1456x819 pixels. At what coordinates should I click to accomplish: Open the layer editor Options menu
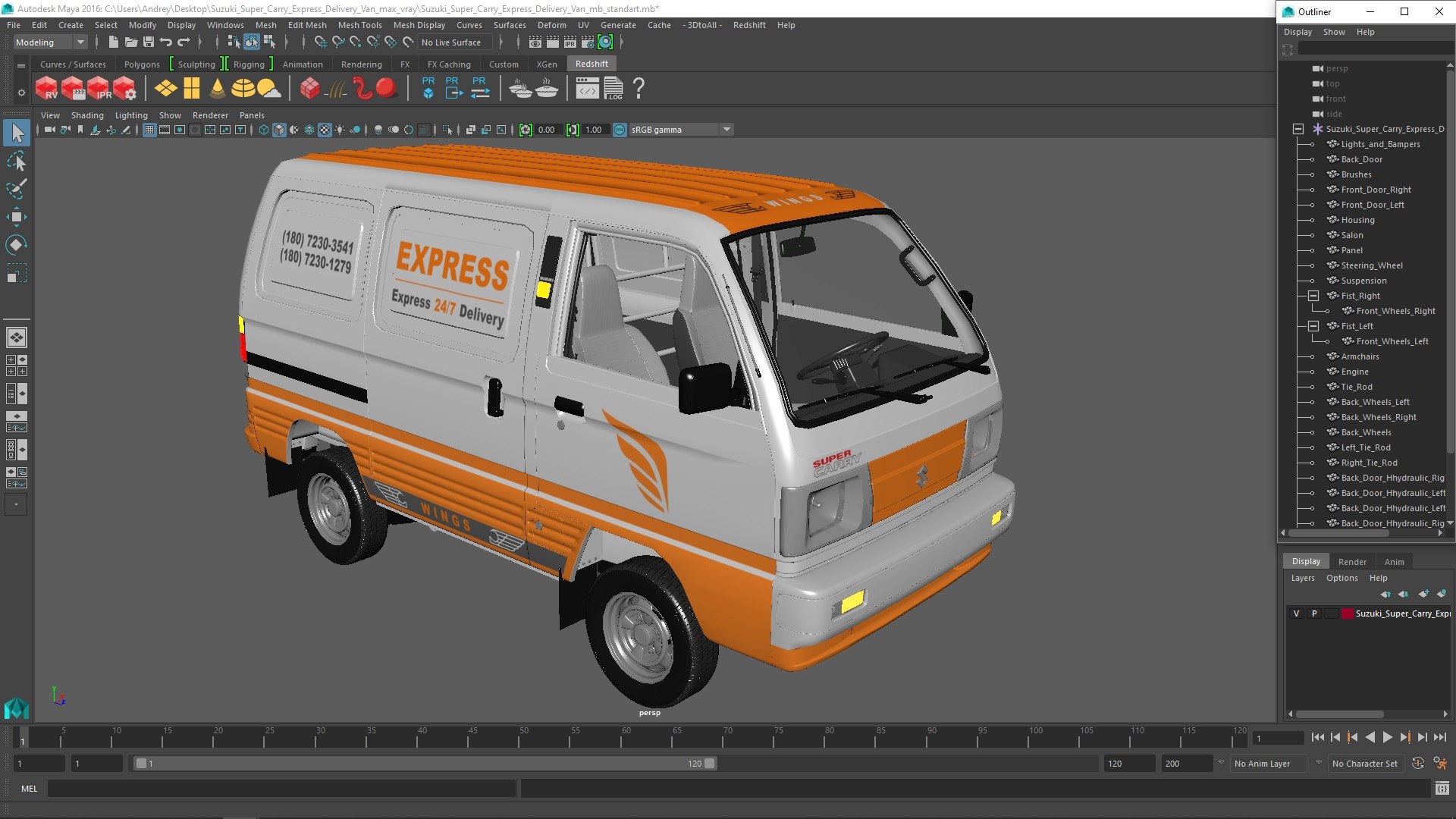tap(1341, 578)
